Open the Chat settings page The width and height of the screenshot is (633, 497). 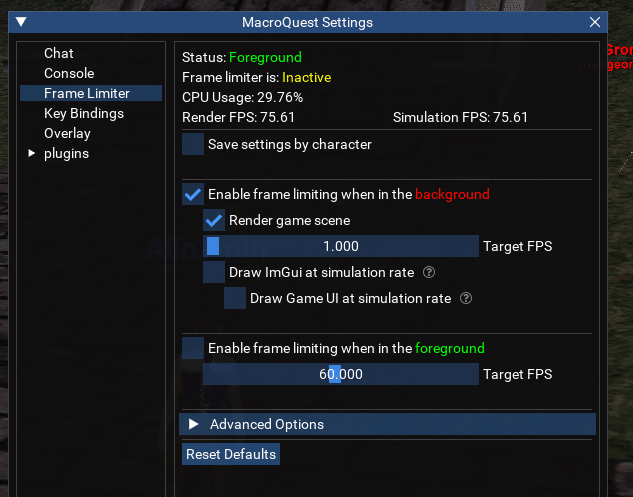click(x=59, y=53)
